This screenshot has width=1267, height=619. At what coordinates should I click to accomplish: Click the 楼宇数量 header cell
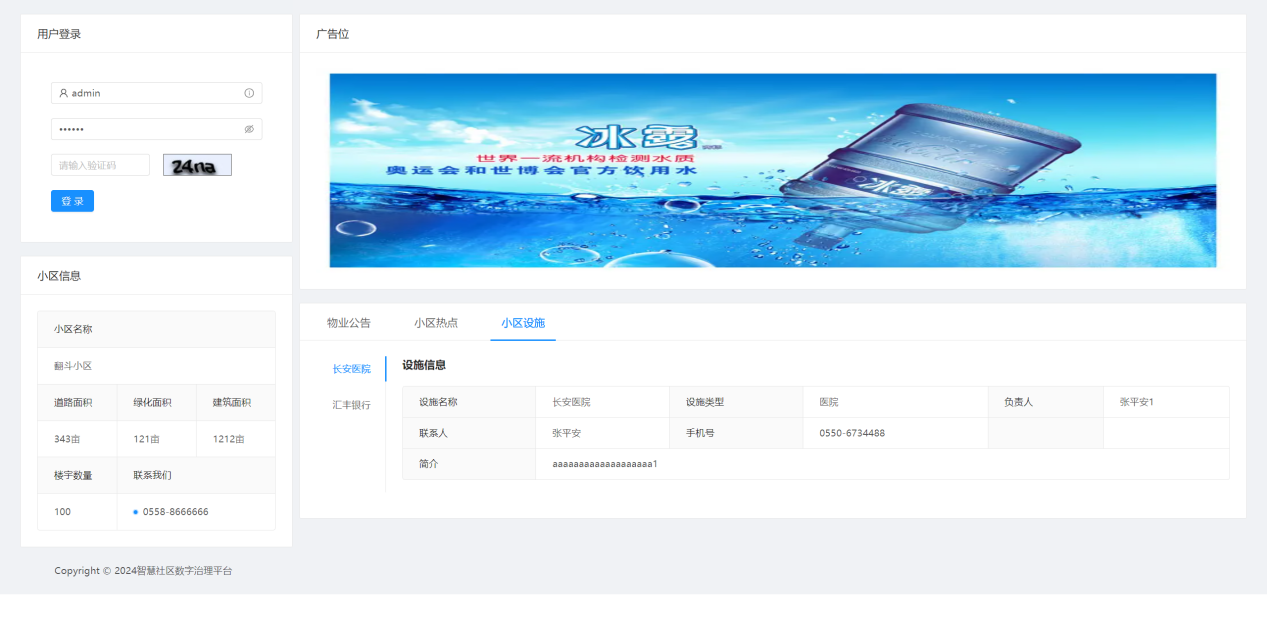coord(77,475)
